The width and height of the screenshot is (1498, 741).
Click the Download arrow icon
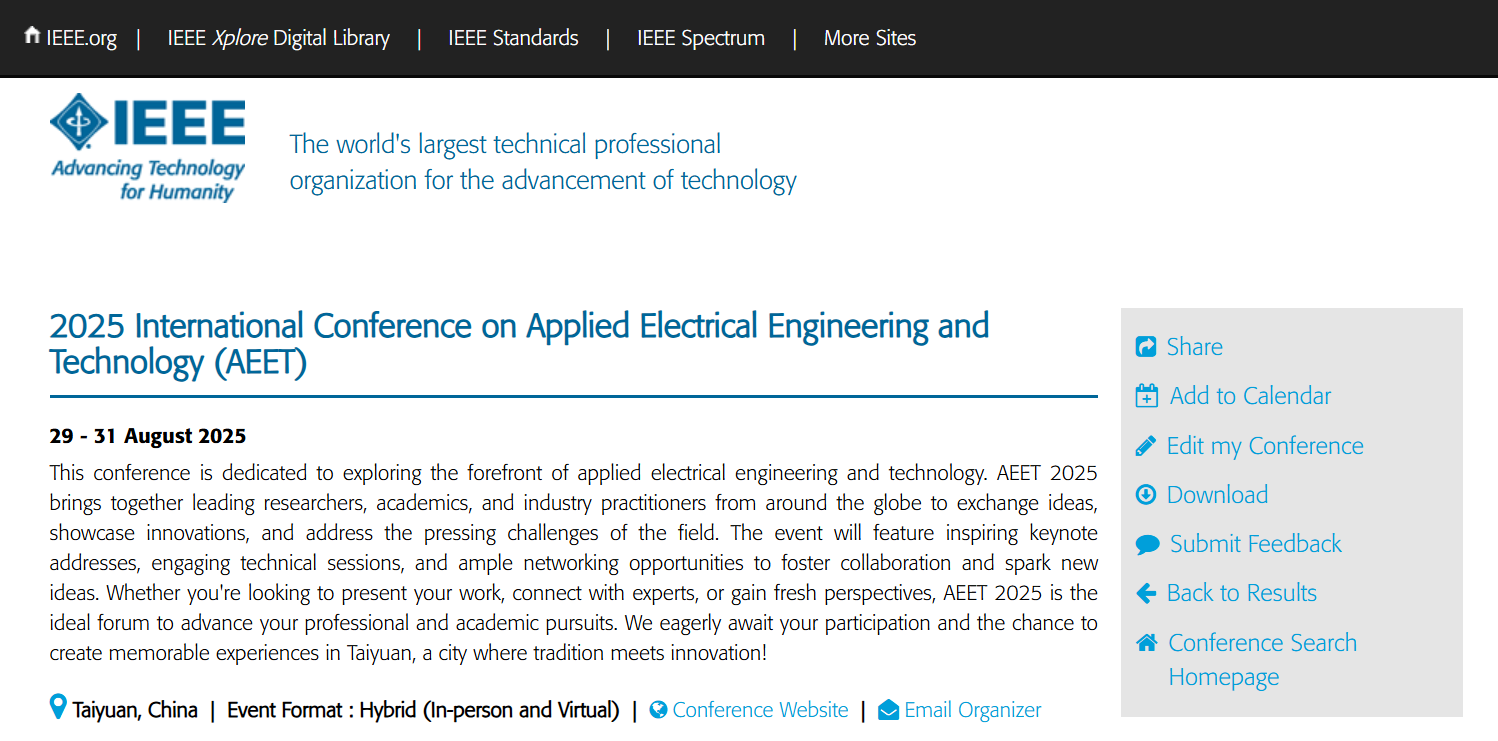pos(1146,494)
